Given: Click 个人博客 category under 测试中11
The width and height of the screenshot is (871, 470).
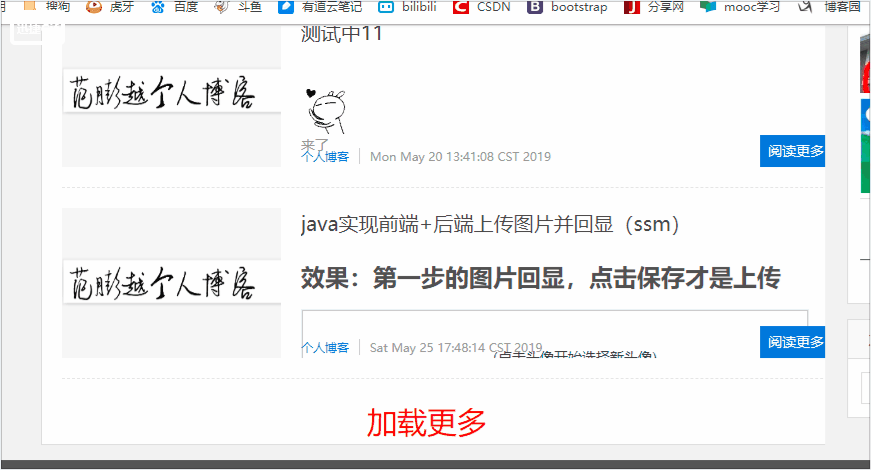Looking at the screenshot, I should pos(325,157).
